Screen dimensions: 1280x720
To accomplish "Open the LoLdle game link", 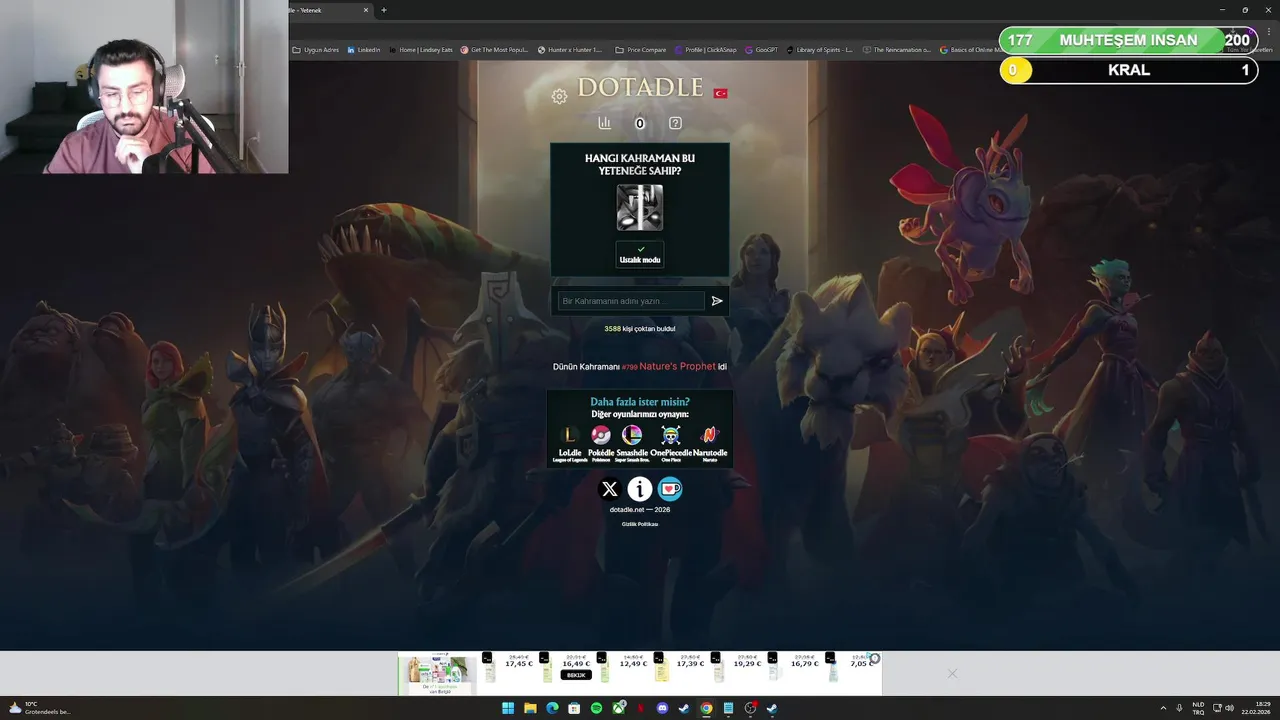I will (570, 442).
